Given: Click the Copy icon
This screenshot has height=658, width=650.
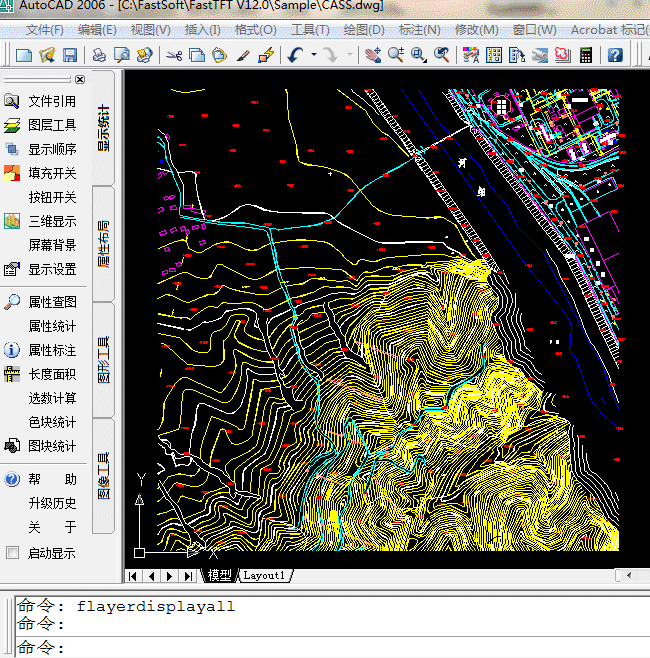Looking at the screenshot, I should coord(197,55).
